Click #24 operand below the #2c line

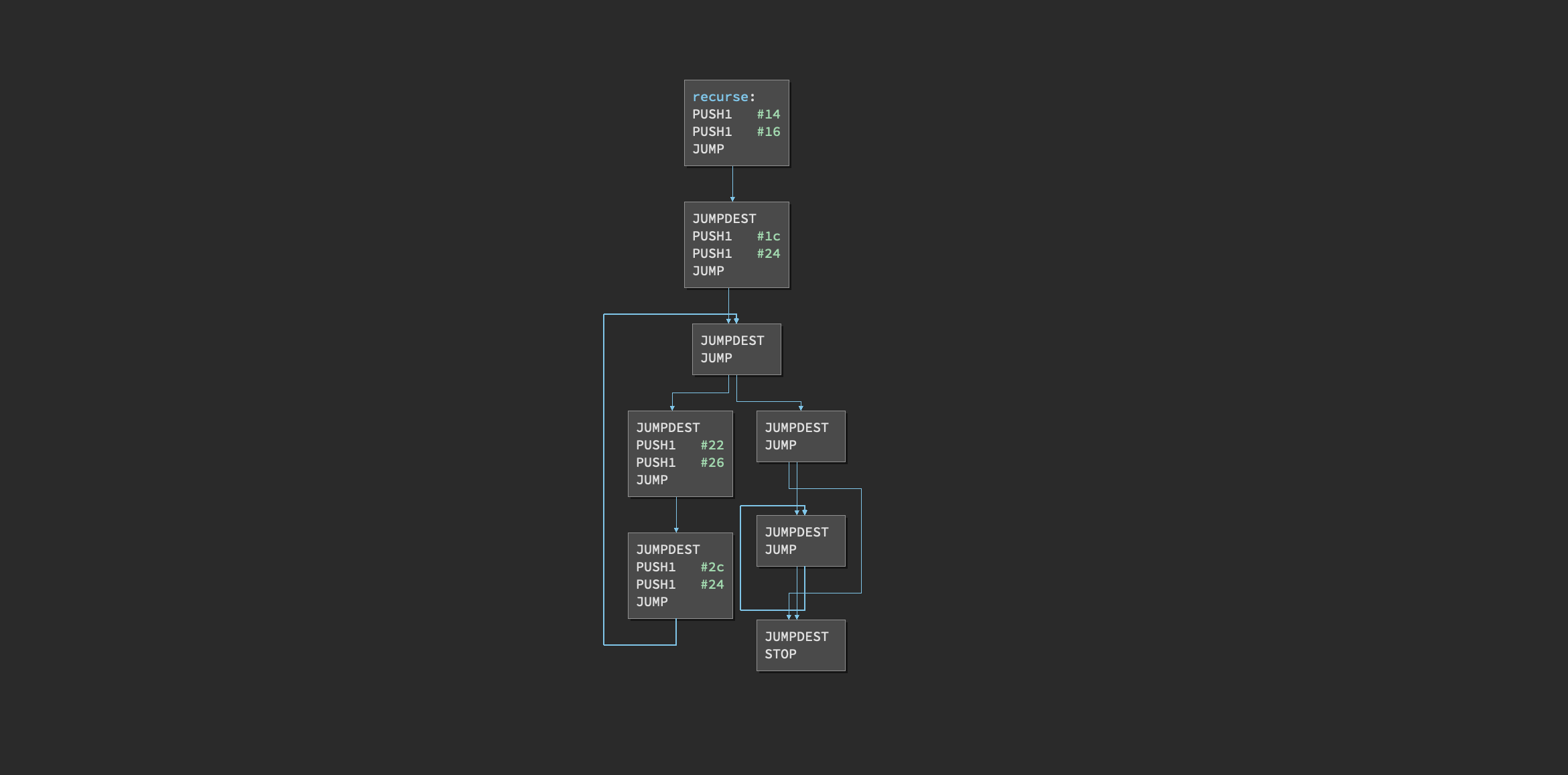[x=712, y=585]
